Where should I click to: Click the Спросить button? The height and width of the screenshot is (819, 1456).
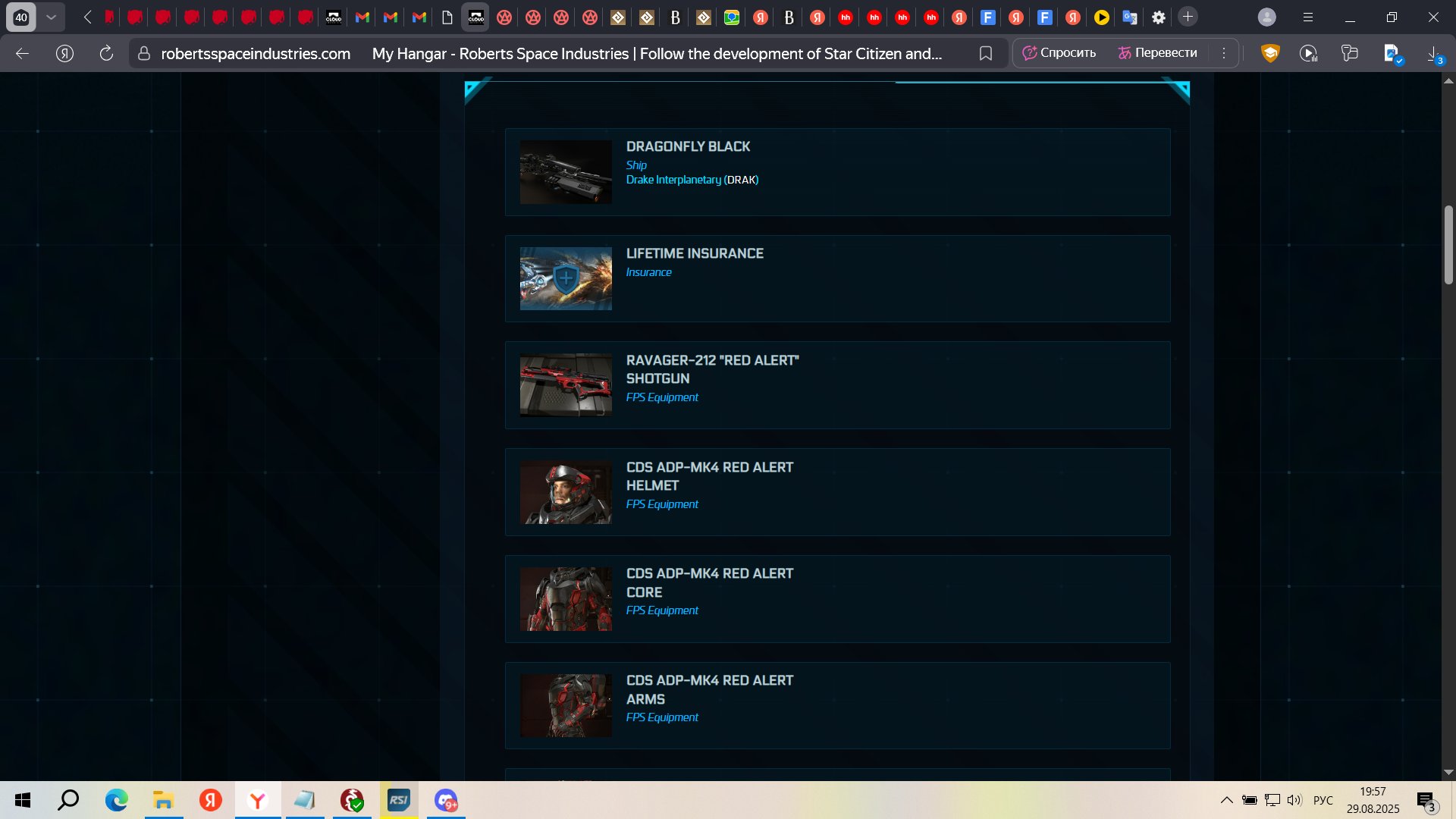[x=1059, y=53]
